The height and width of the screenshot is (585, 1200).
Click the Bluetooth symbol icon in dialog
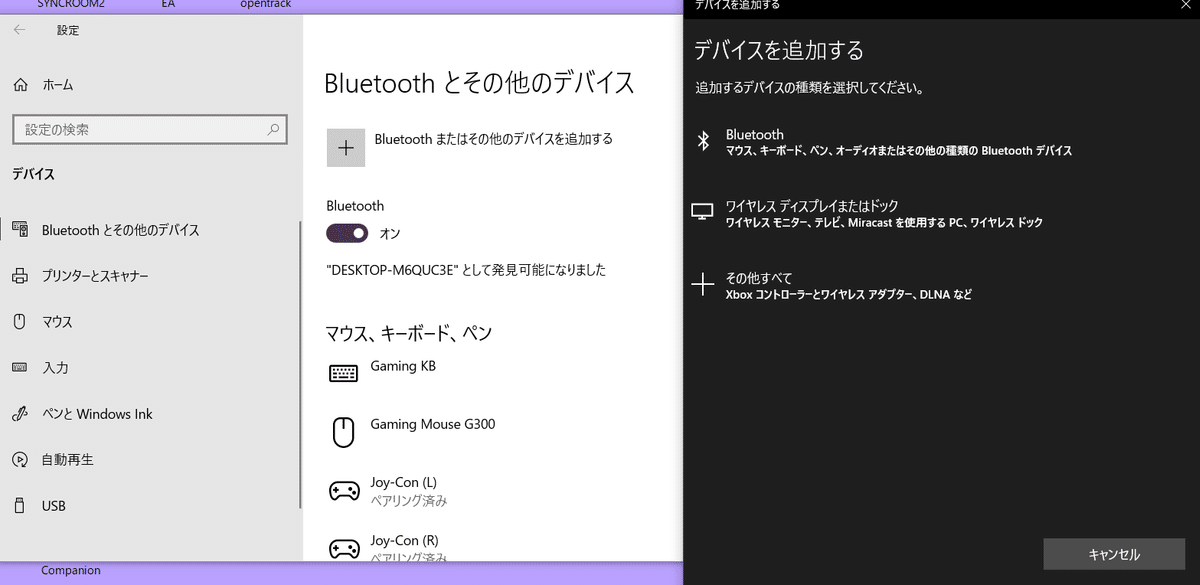point(703,142)
